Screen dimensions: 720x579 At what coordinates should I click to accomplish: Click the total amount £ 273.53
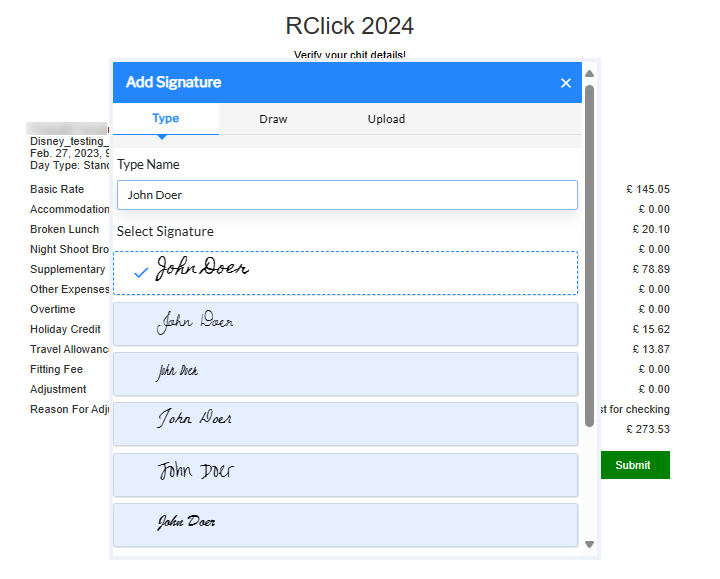(647, 429)
